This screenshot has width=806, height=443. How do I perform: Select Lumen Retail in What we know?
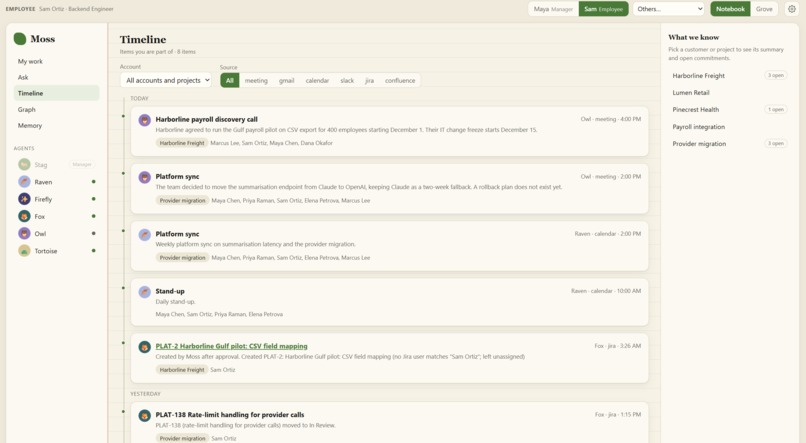click(728, 93)
